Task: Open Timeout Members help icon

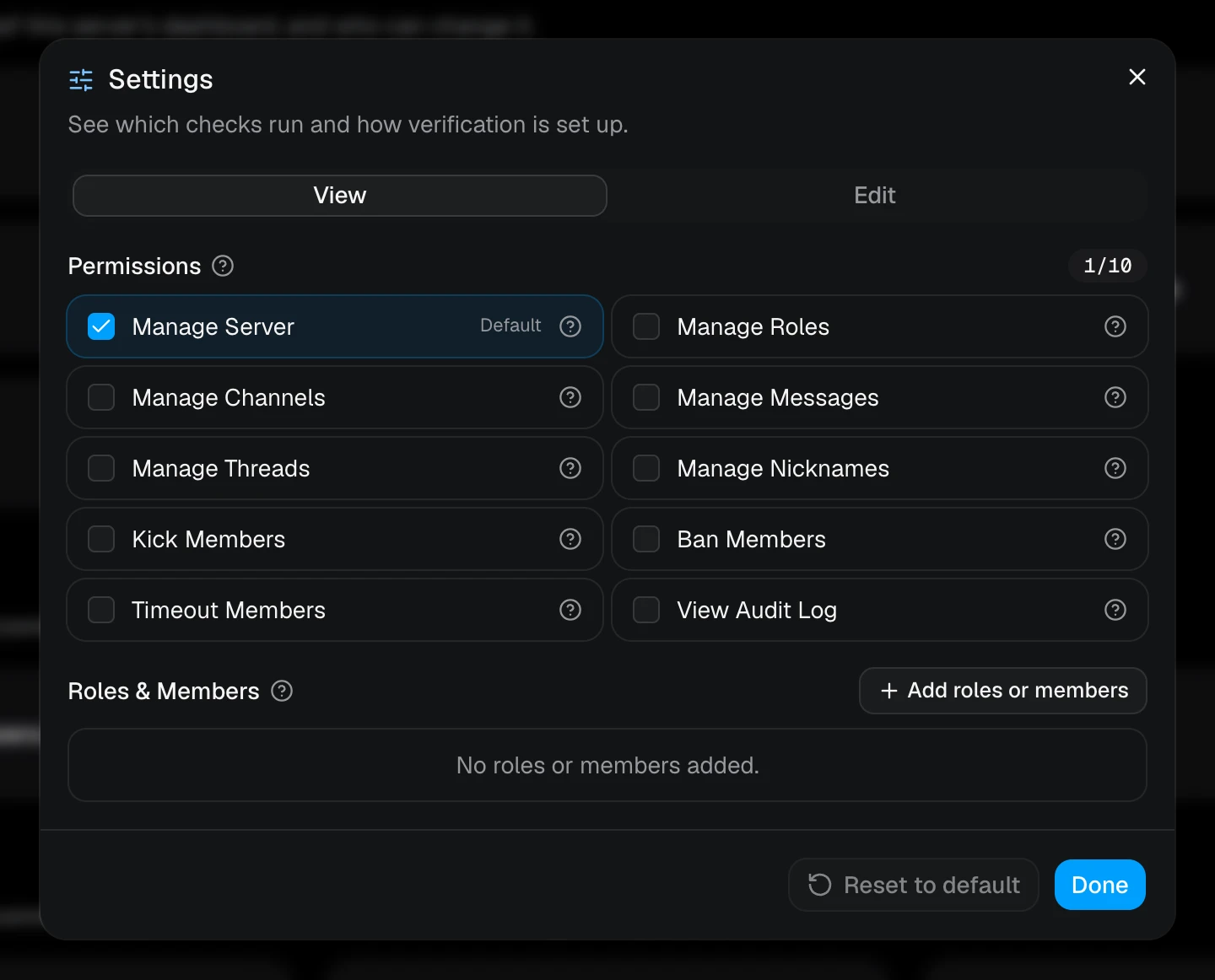Action: pyautogui.click(x=570, y=610)
